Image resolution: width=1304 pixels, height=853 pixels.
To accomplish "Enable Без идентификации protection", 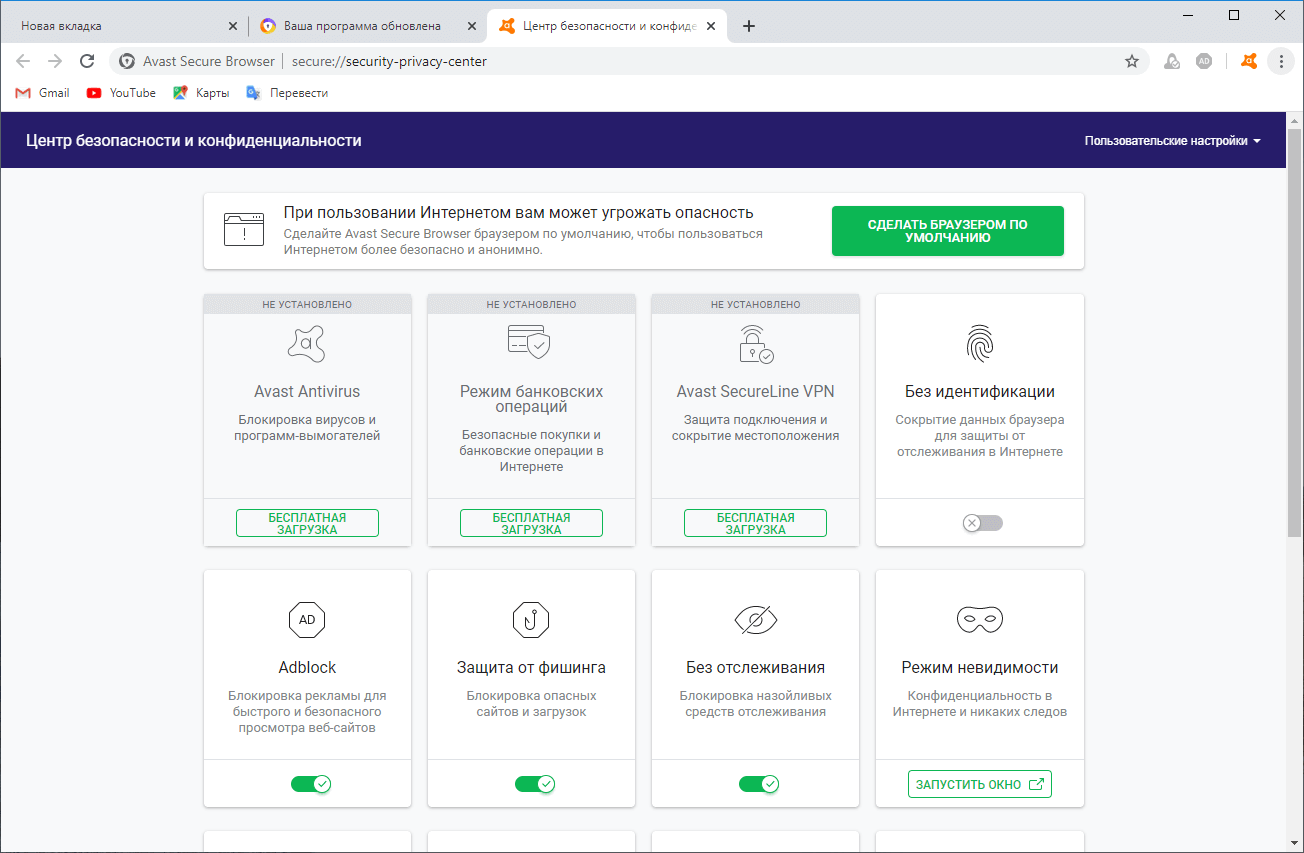I will click(981, 522).
